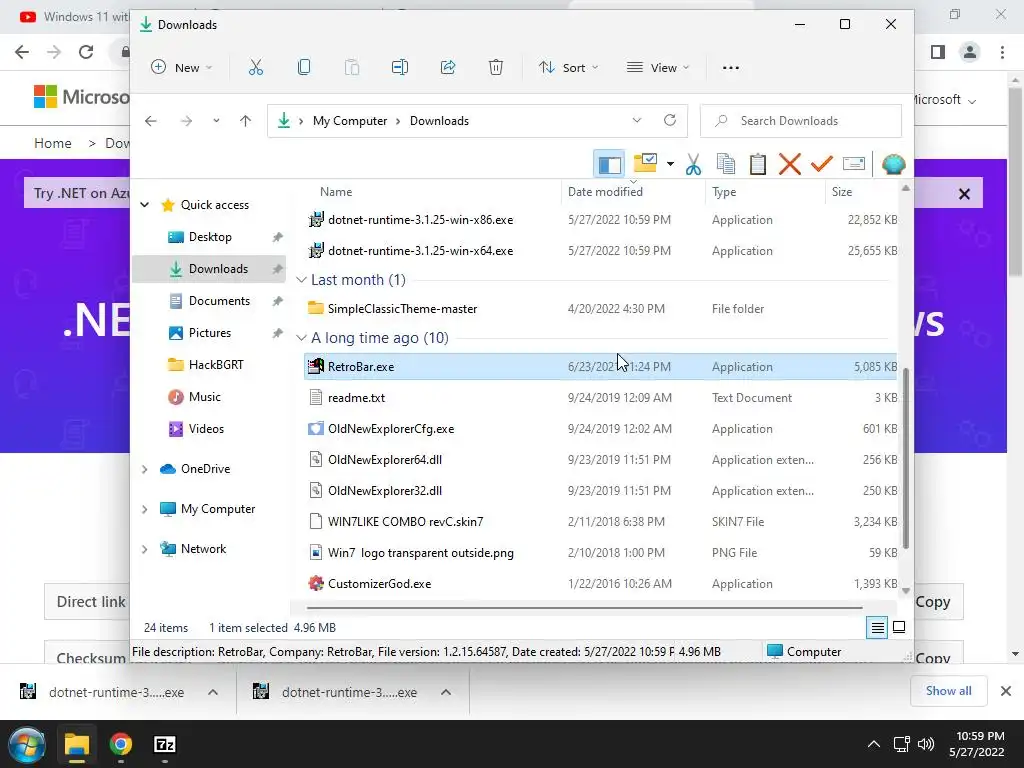Click the rename field icon in lower toolbar
Screen dimensions: 1024x768
[854, 163]
